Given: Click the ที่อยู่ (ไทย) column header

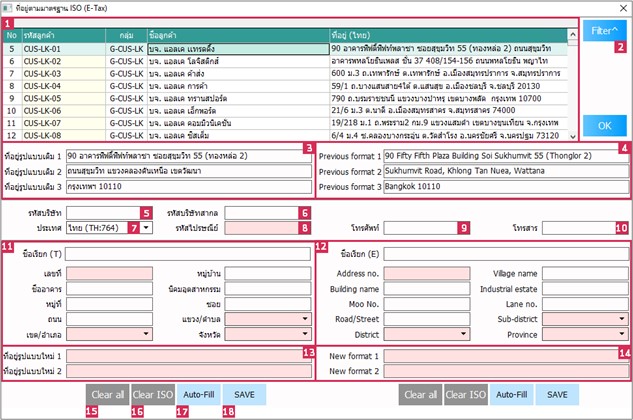Looking at the screenshot, I should 449,36.
